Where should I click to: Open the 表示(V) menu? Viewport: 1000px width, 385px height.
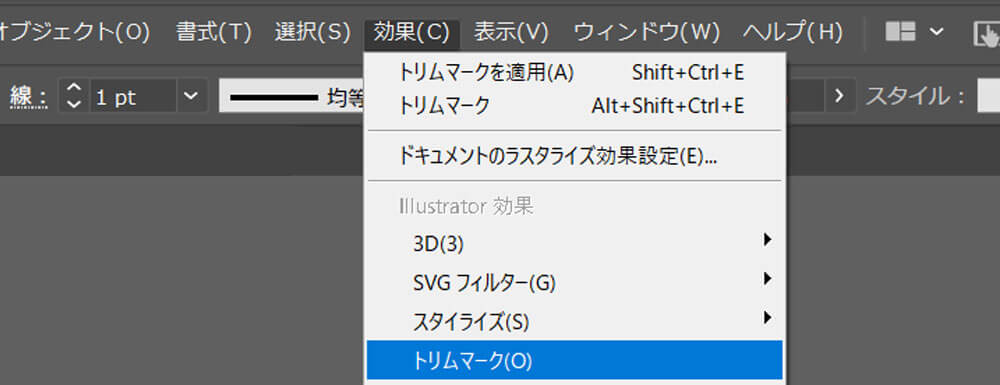point(511,32)
